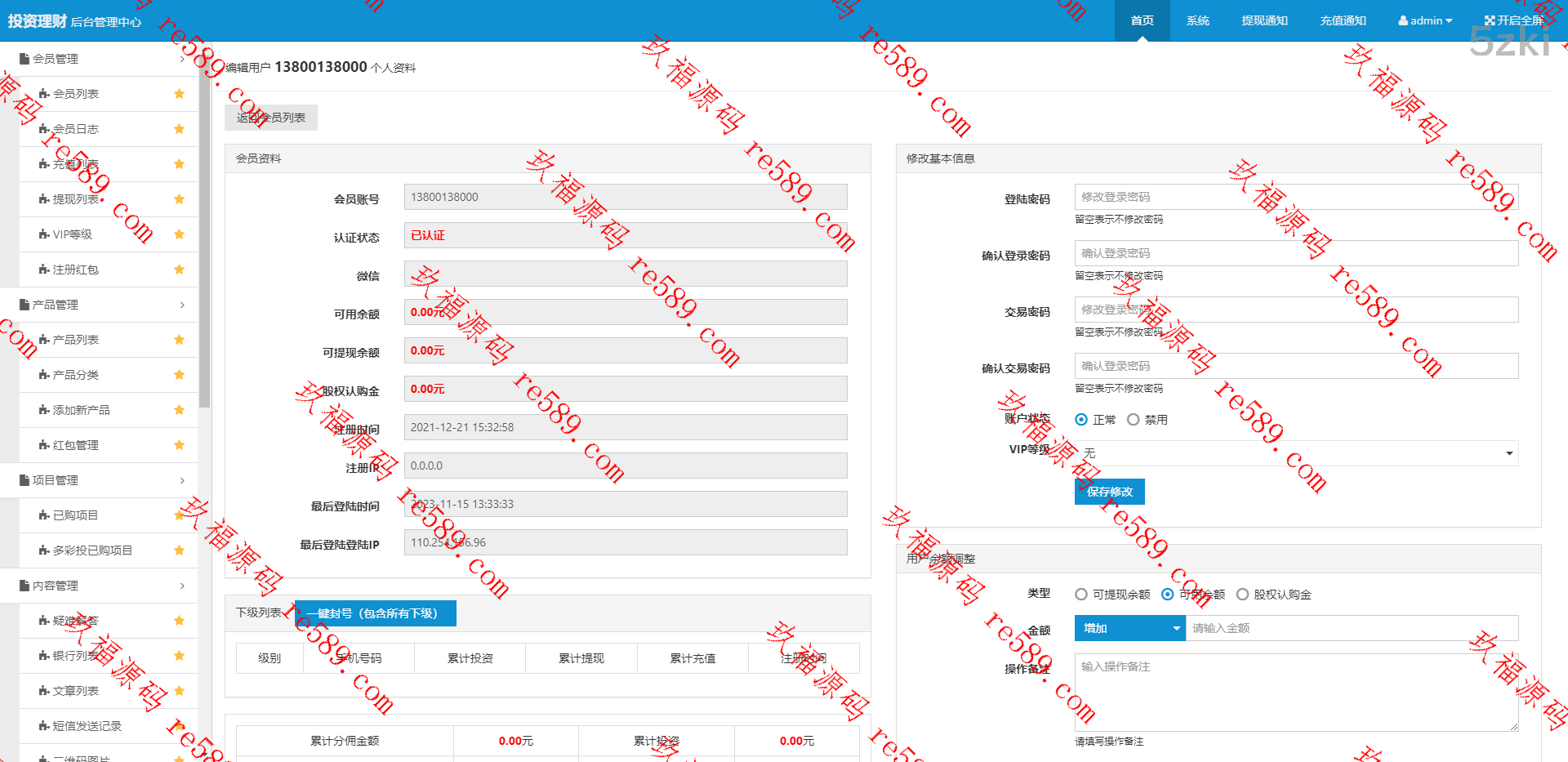The image size is (1568, 762).
Task: Click the 登陆密码 input field
Action: pyautogui.click(x=1296, y=197)
